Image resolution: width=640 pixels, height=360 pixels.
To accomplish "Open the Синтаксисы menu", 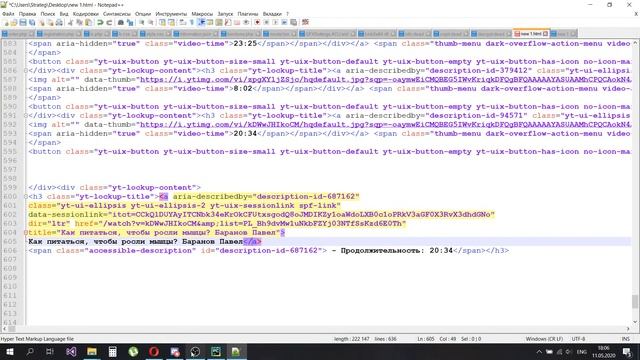I will click(117, 14).
